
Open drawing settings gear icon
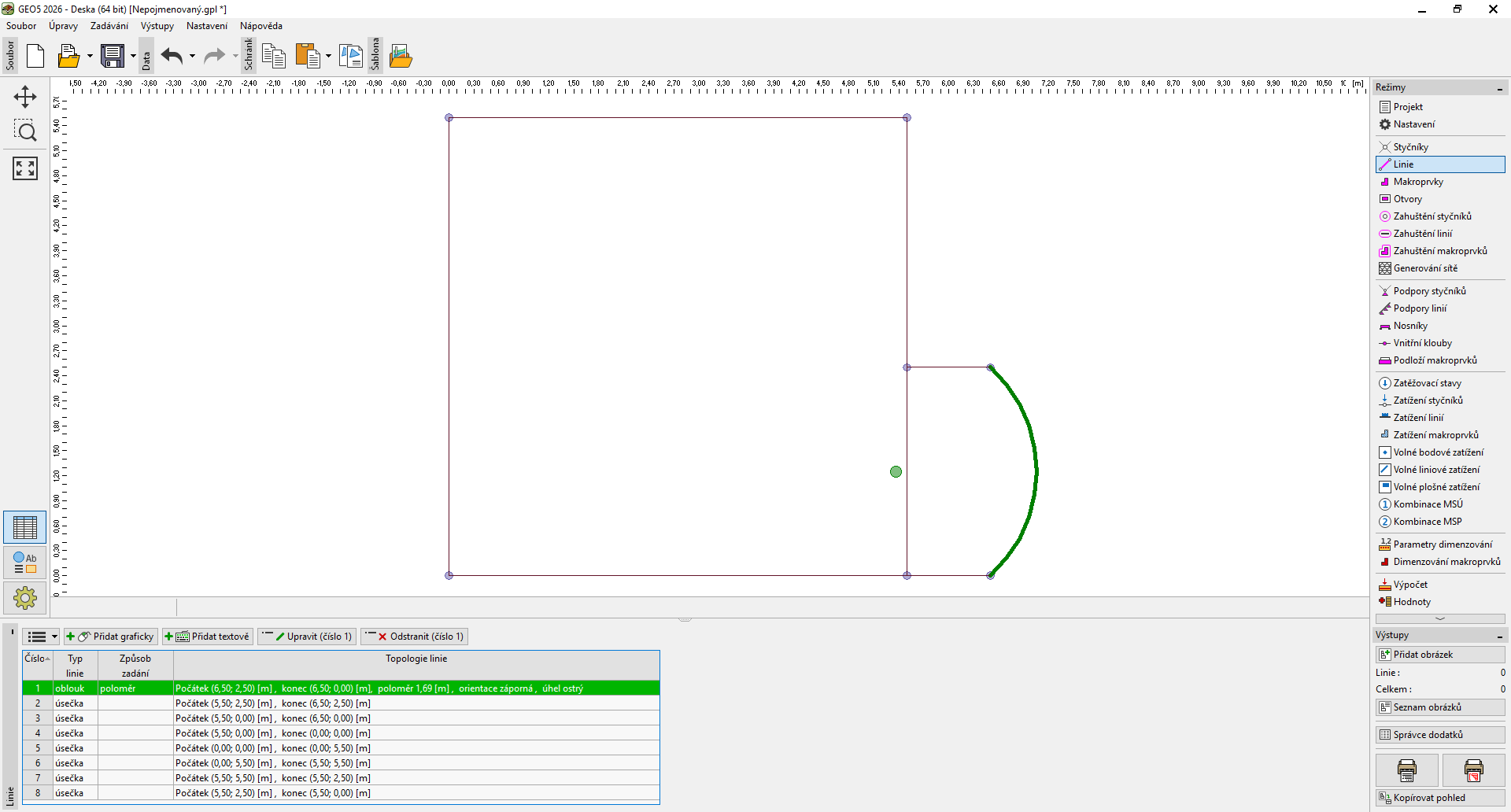[x=25, y=598]
